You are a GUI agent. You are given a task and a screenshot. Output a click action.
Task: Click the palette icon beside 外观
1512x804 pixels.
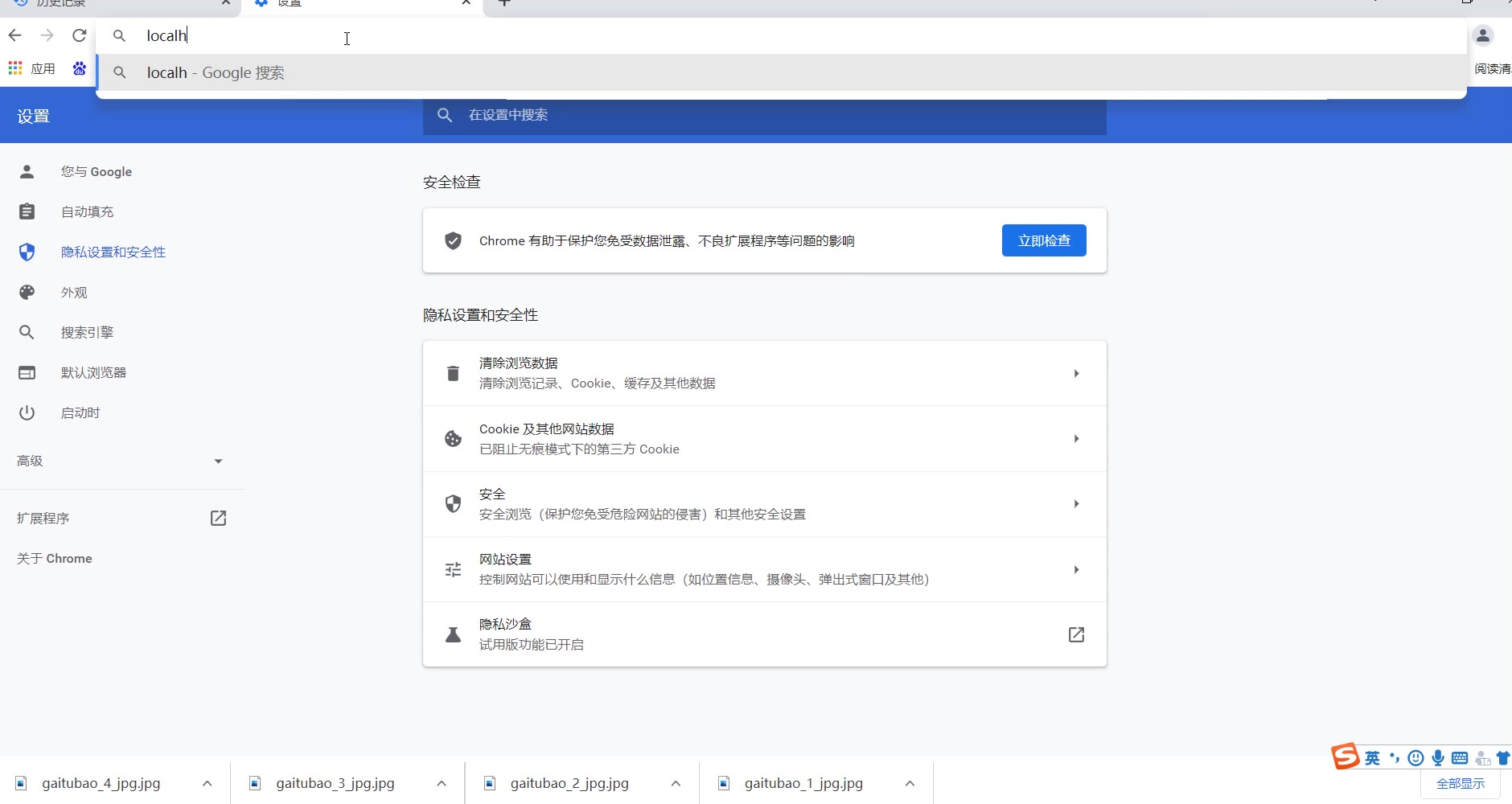click(x=27, y=292)
